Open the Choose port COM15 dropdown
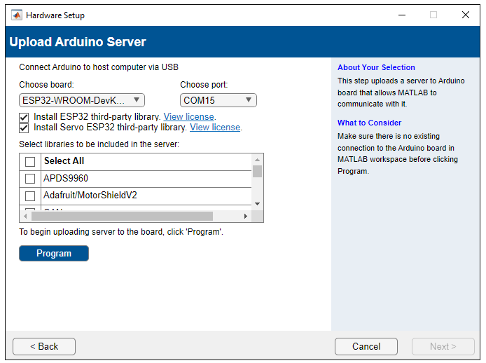This screenshot has width=486, height=363. click(218, 100)
